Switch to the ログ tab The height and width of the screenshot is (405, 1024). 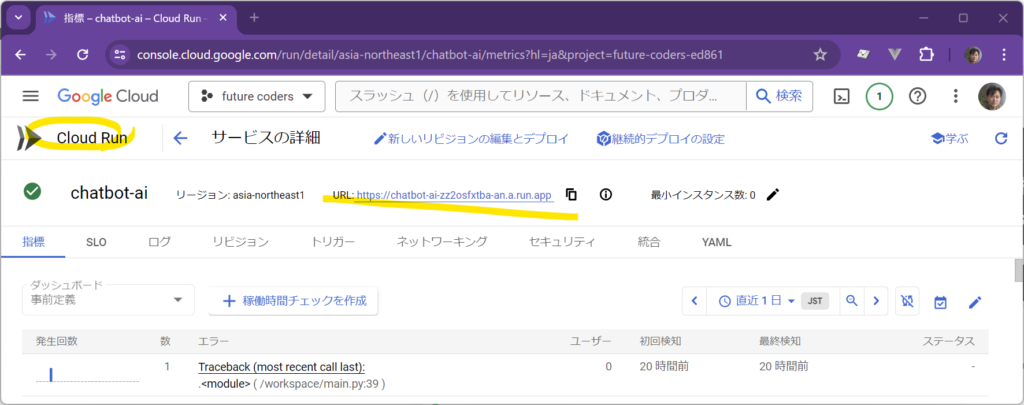pos(159,242)
